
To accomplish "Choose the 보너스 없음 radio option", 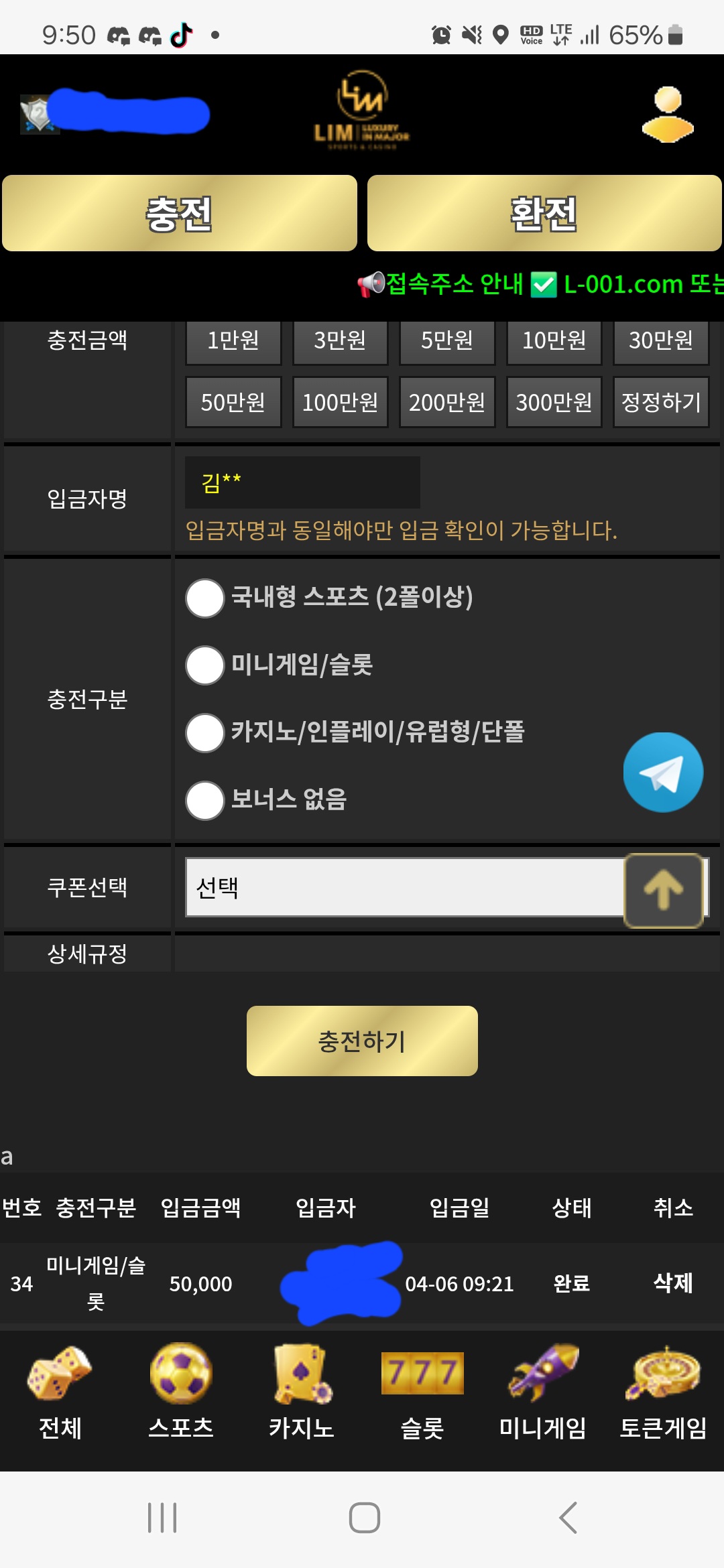I will [x=205, y=800].
